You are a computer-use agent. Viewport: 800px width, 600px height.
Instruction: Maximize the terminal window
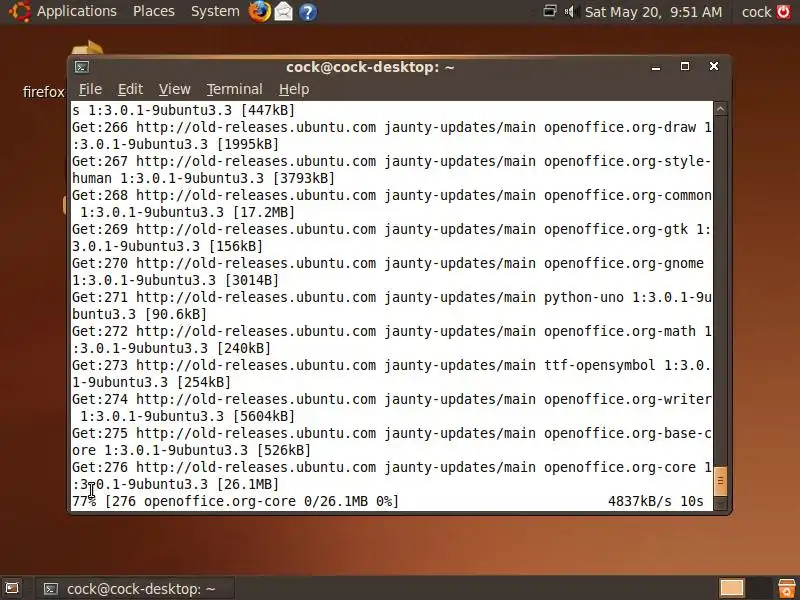pos(685,66)
